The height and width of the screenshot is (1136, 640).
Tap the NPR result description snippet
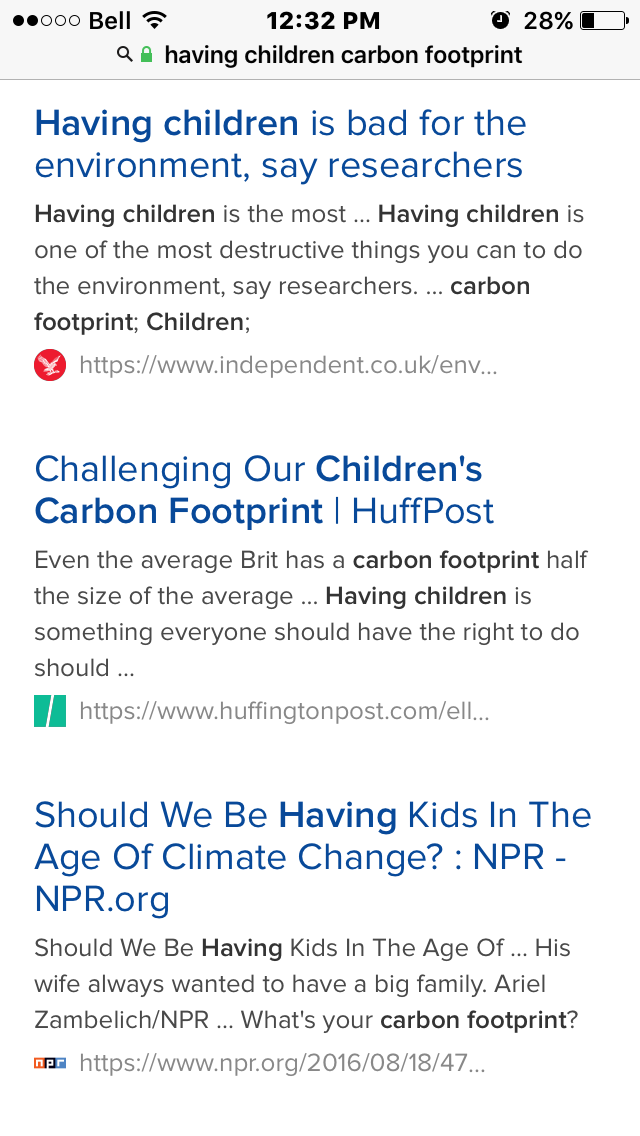click(x=306, y=984)
